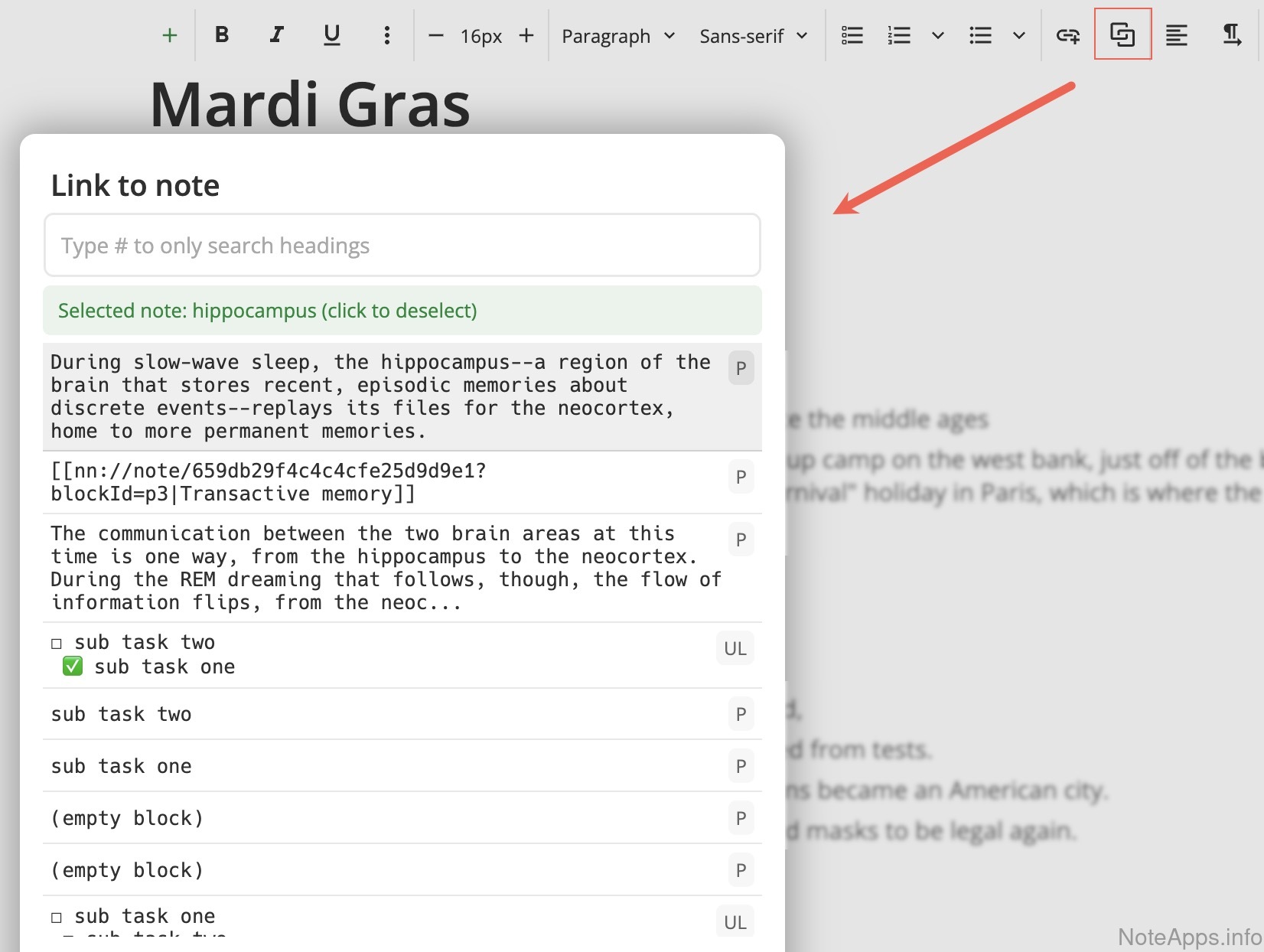Expand the bulleted list style chevron
The image size is (1264, 952).
coord(1019,35)
